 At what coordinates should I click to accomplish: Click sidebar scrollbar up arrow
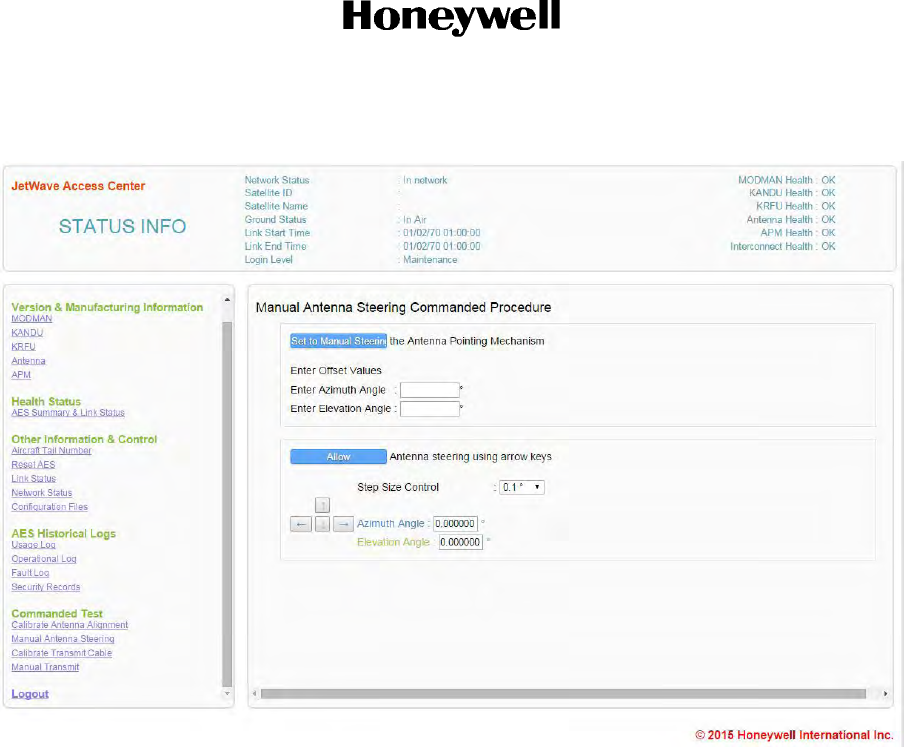click(x=227, y=300)
